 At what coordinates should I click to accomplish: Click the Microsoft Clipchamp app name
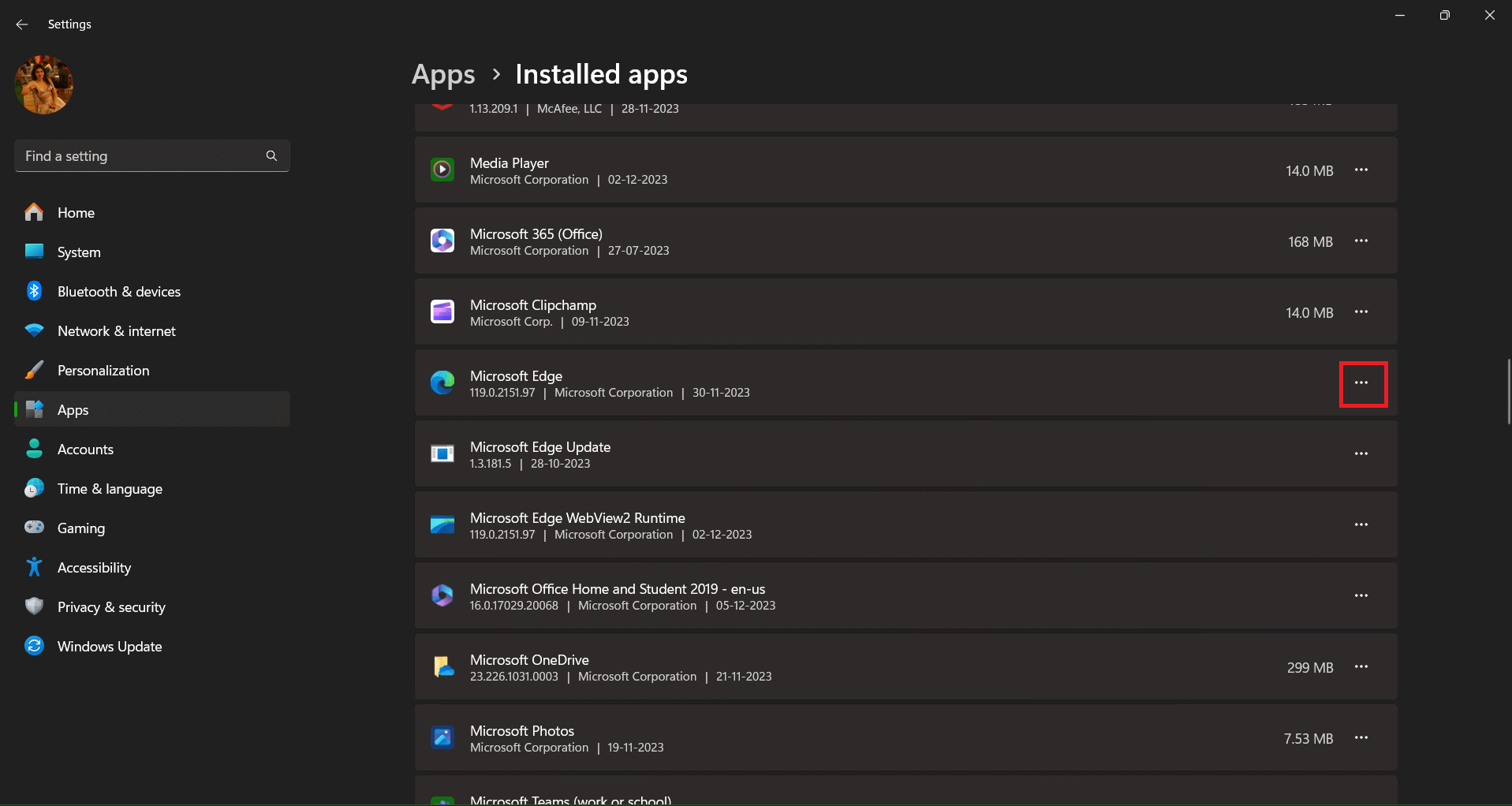click(x=533, y=305)
